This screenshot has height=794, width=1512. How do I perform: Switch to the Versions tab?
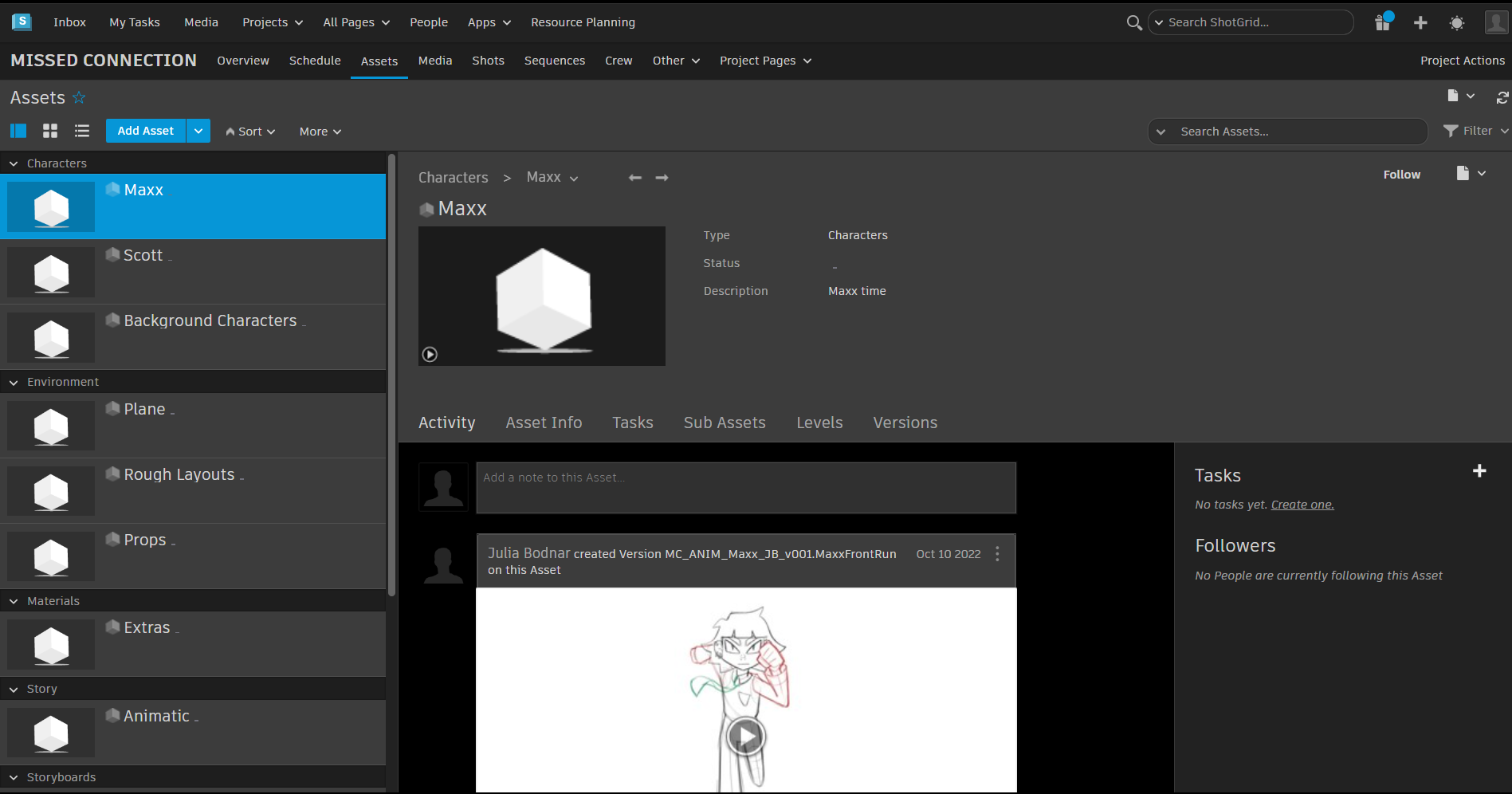(x=905, y=423)
